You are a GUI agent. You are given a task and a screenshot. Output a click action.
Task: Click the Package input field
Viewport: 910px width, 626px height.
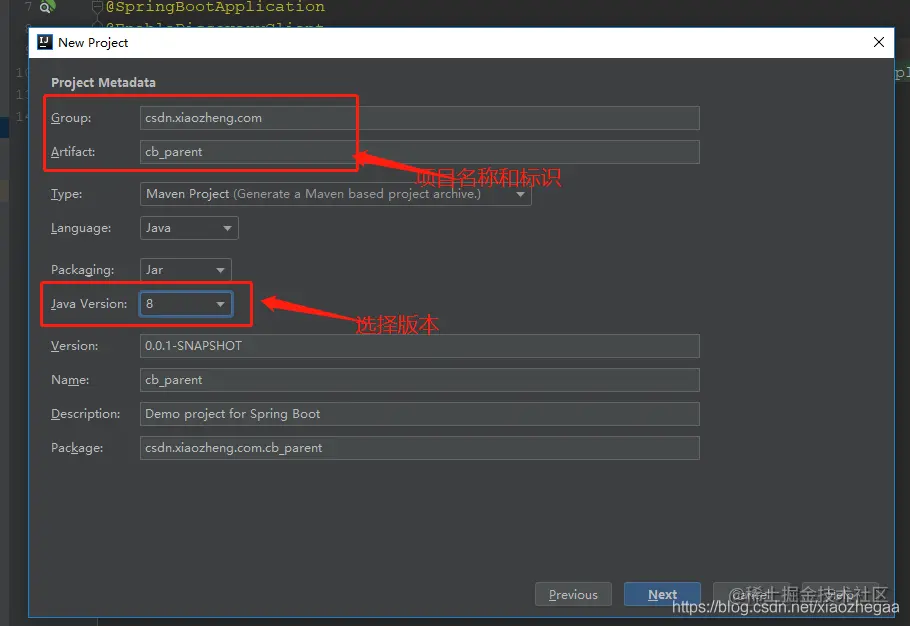pyautogui.click(x=419, y=448)
